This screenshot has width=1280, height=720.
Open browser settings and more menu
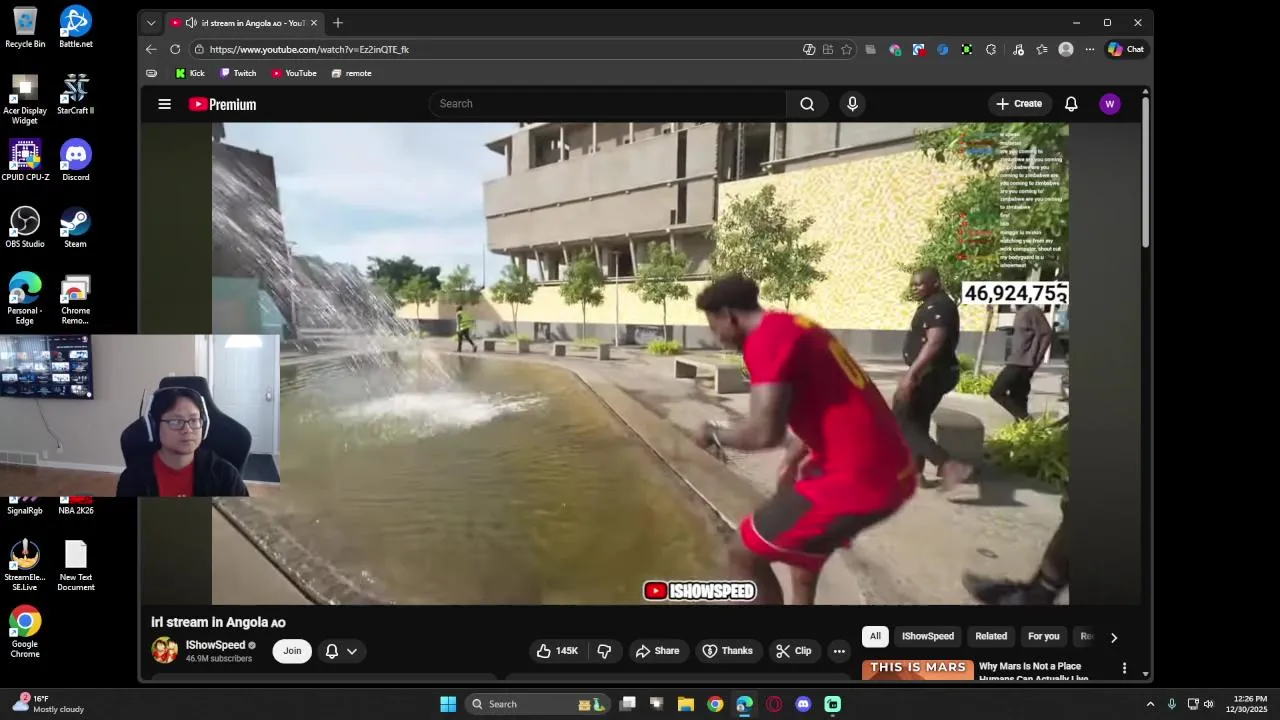[1090, 49]
